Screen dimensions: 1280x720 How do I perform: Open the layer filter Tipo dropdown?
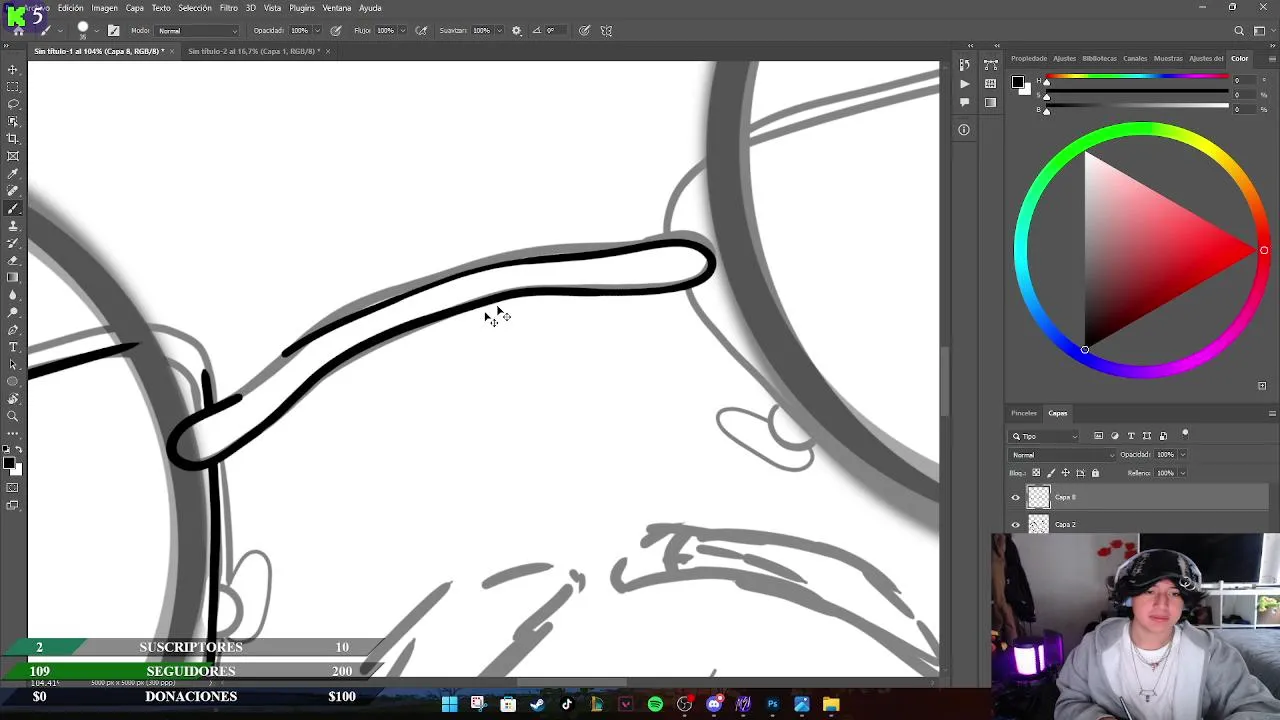pyautogui.click(x=1045, y=436)
